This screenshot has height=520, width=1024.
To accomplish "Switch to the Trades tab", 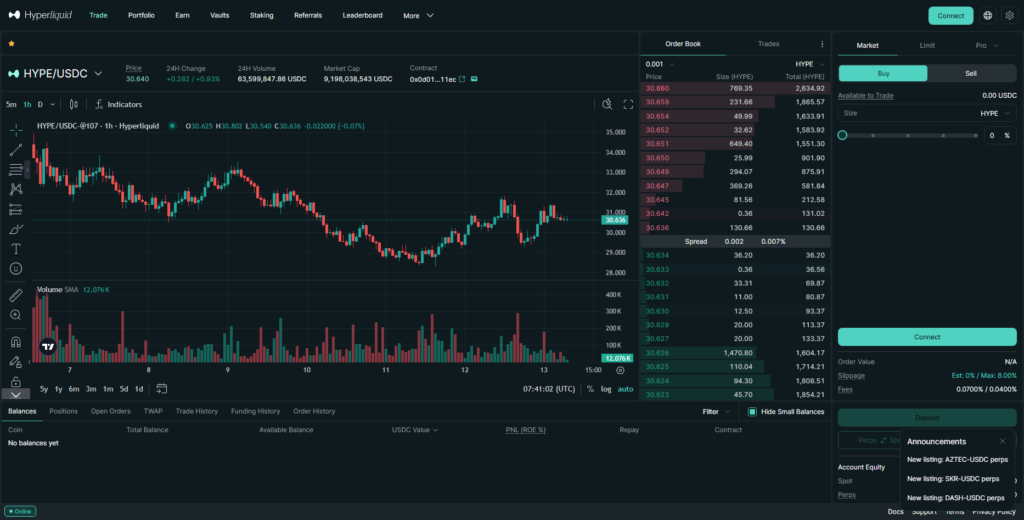I will coord(768,44).
